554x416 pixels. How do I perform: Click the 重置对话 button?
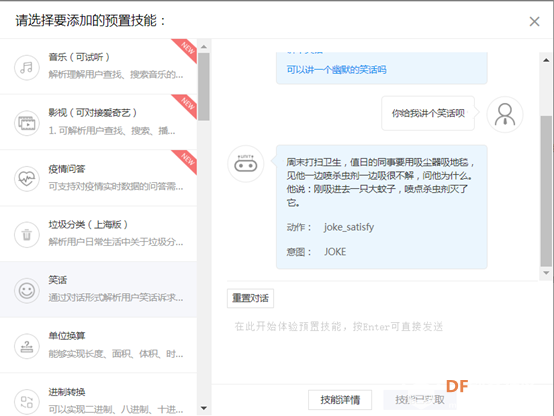click(250, 298)
